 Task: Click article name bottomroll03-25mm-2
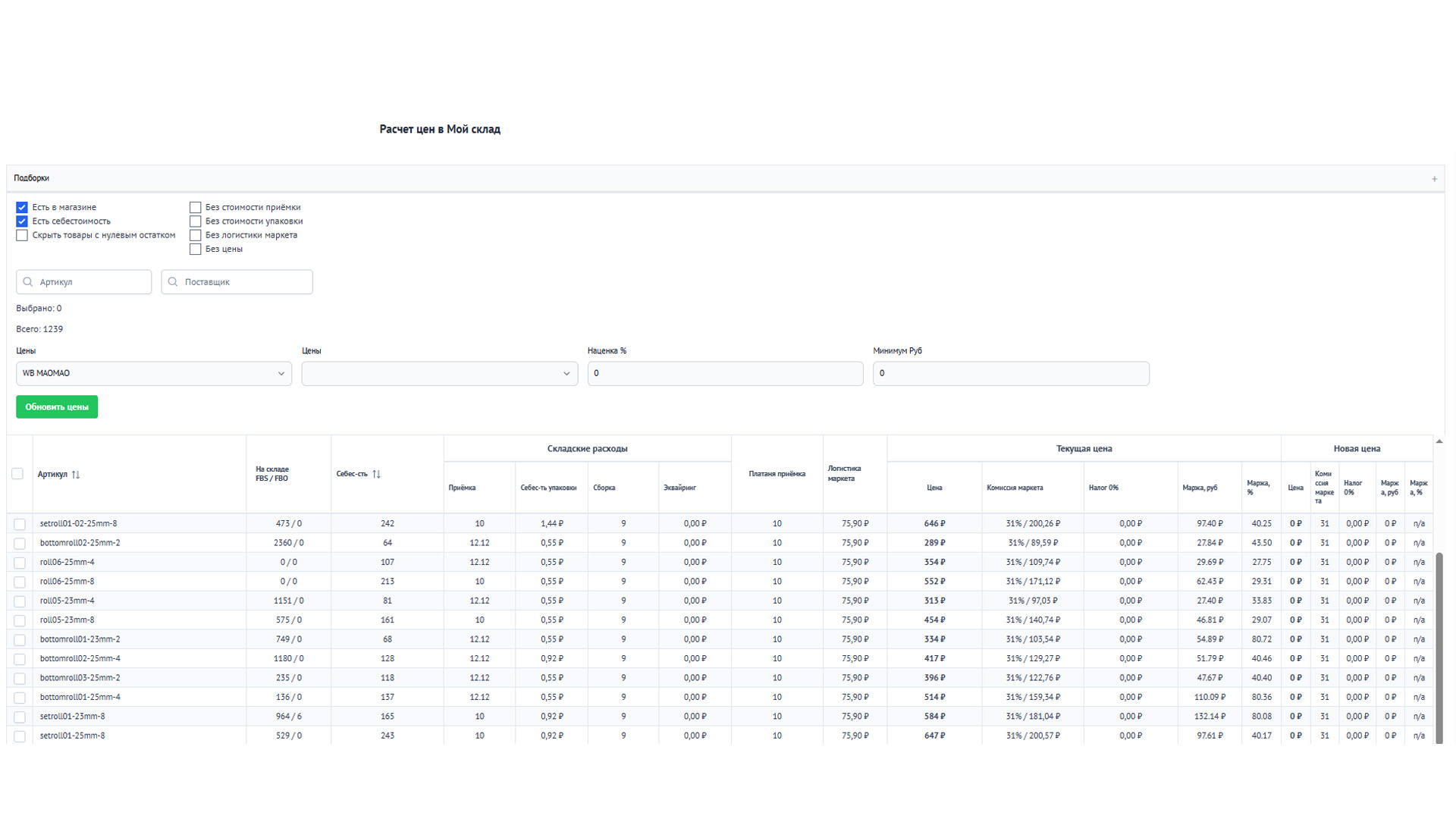tap(80, 678)
